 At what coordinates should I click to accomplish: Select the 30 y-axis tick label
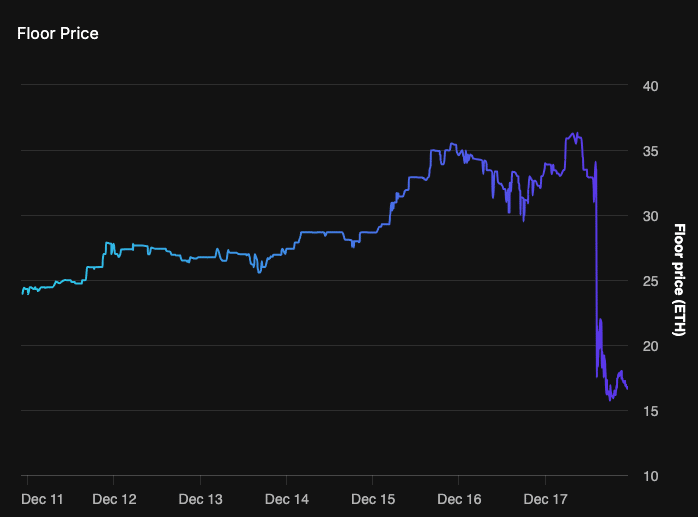coord(650,216)
